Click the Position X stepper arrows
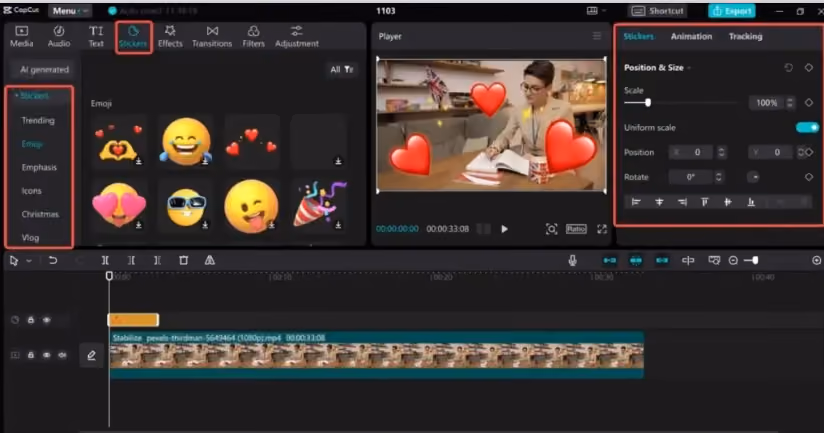 tap(722, 152)
